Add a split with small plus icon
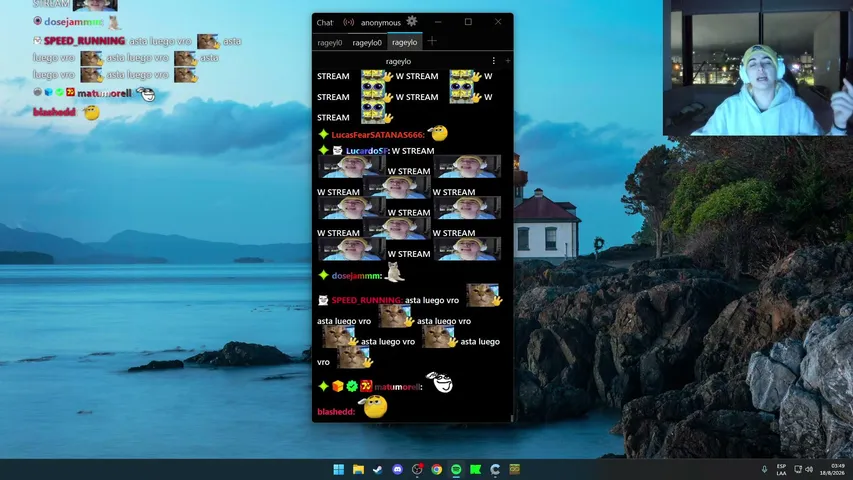This screenshot has width=853, height=480. [508, 61]
